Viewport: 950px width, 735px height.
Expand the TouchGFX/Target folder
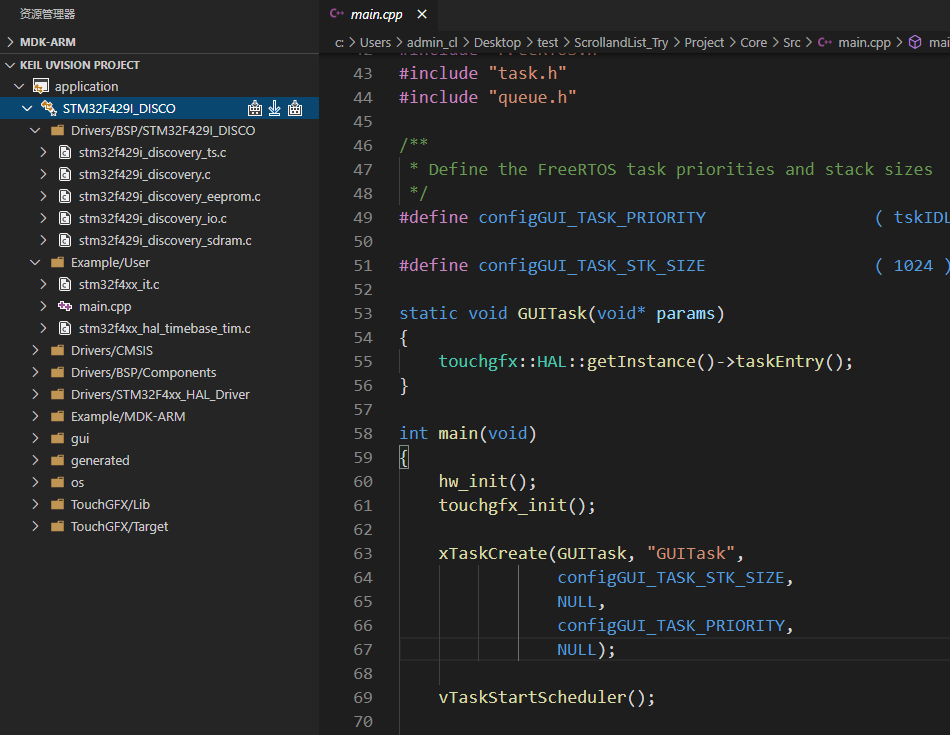[35, 527]
